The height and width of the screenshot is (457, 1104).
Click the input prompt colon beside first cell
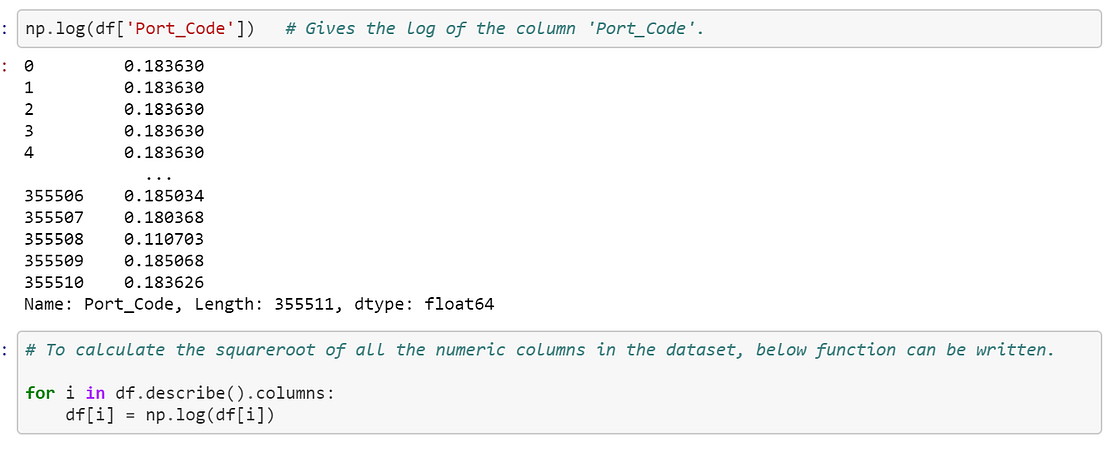tap(4, 29)
